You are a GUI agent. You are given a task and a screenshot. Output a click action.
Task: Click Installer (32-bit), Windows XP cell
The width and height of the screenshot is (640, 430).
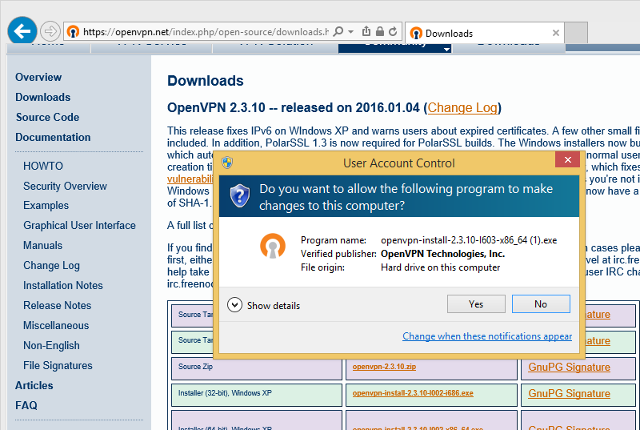point(257,395)
